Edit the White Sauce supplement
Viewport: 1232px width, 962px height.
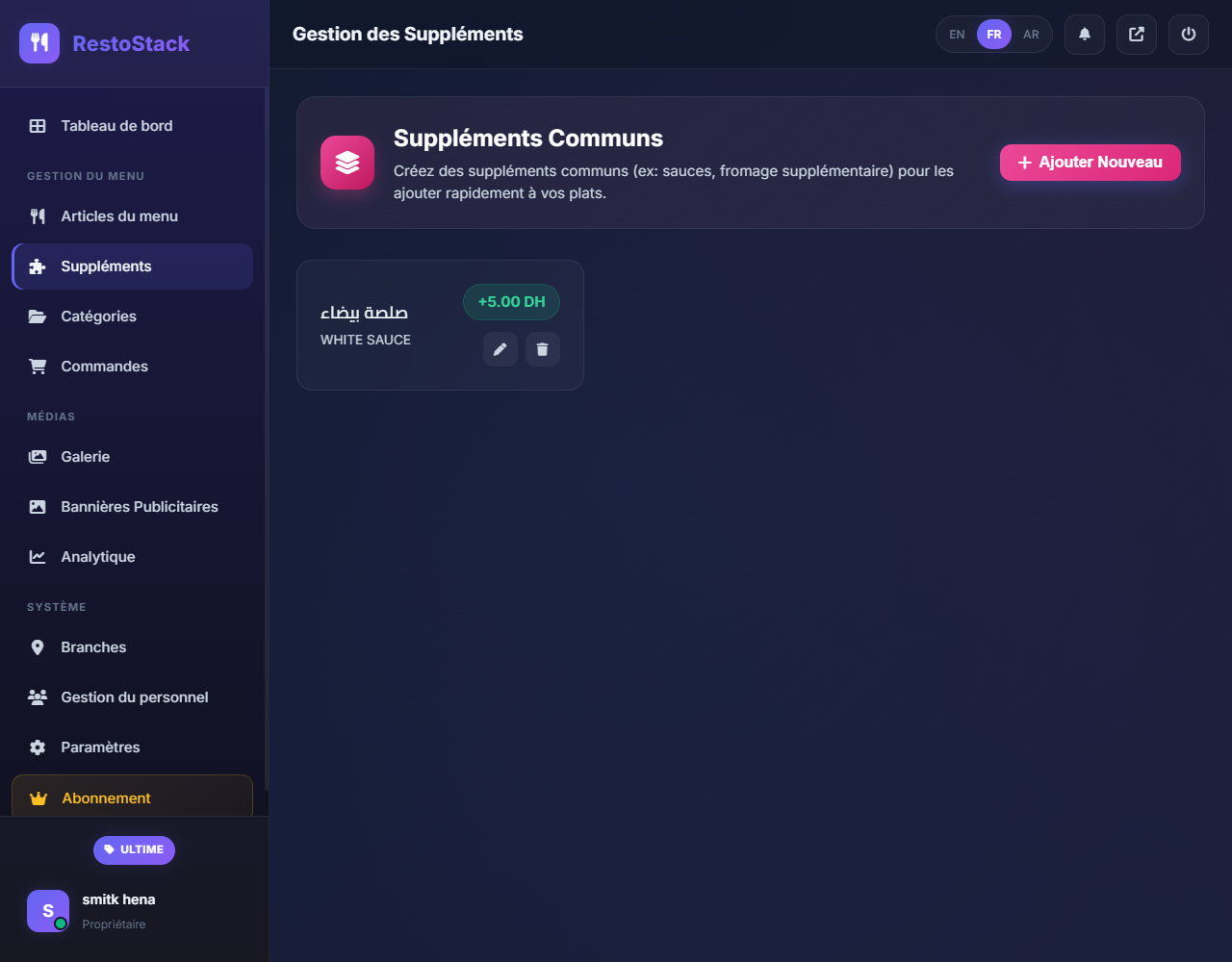click(500, 349)
